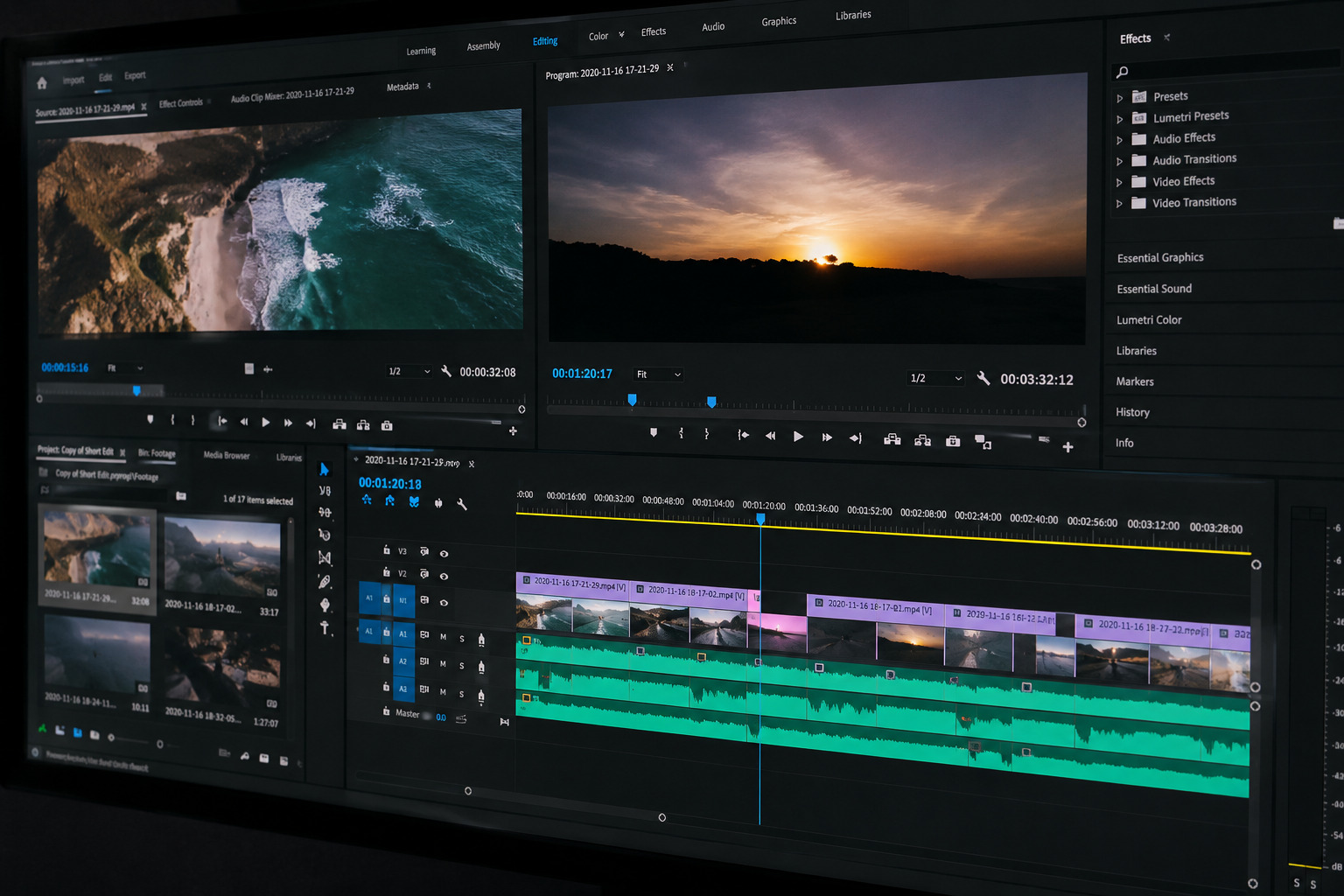
Task: Open Program monitor button editor plus
Action: (x=1067, y=447)
